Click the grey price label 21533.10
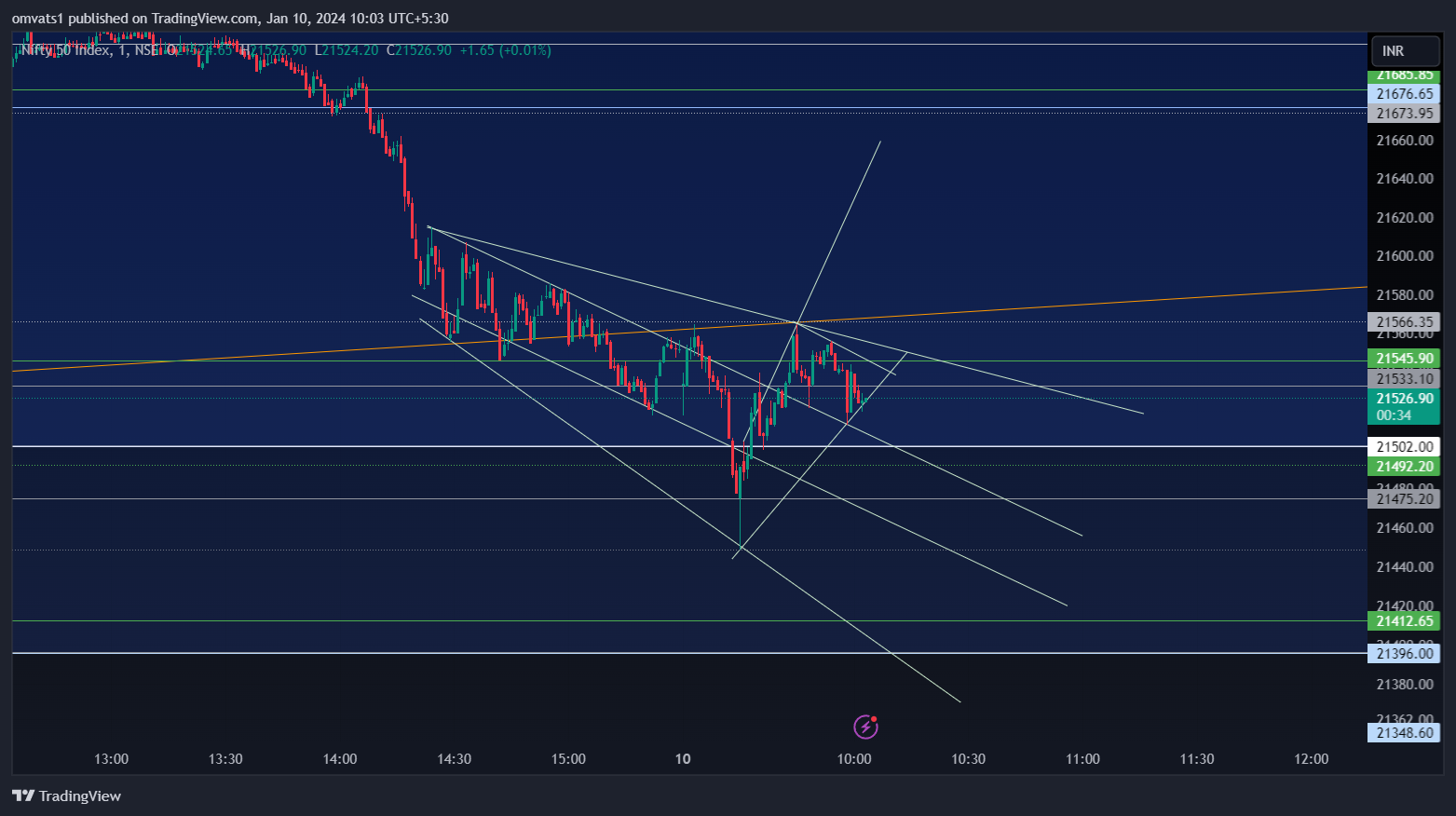The height and width of the screenshot is (816, 1456). (x=1404, y=379)
